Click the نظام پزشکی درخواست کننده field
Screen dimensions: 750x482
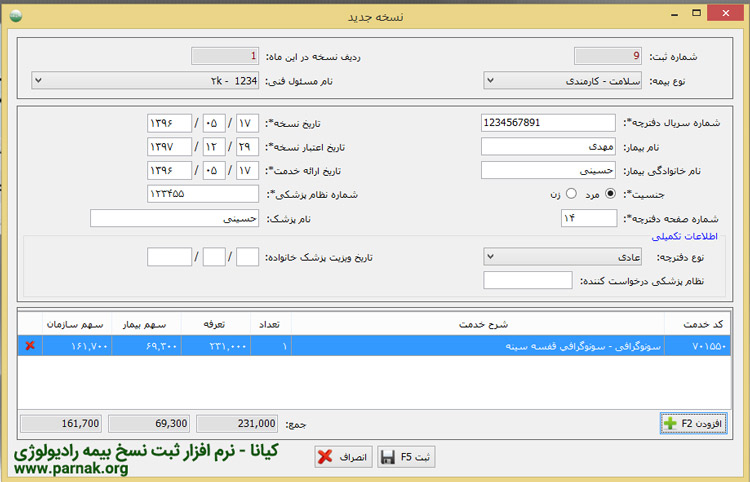pos(512,281)
